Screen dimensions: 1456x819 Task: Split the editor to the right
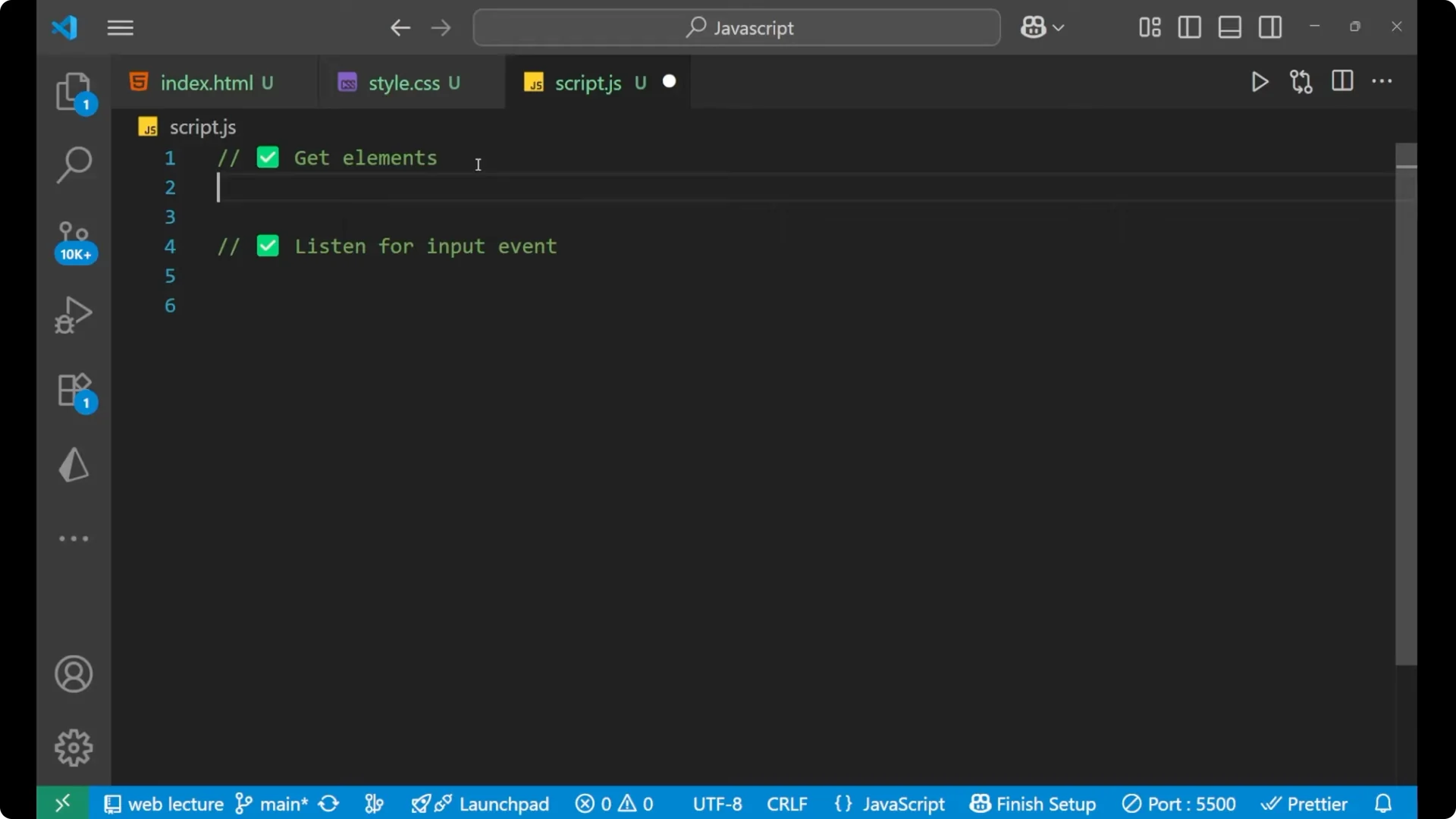click(x=1342, y=81)
